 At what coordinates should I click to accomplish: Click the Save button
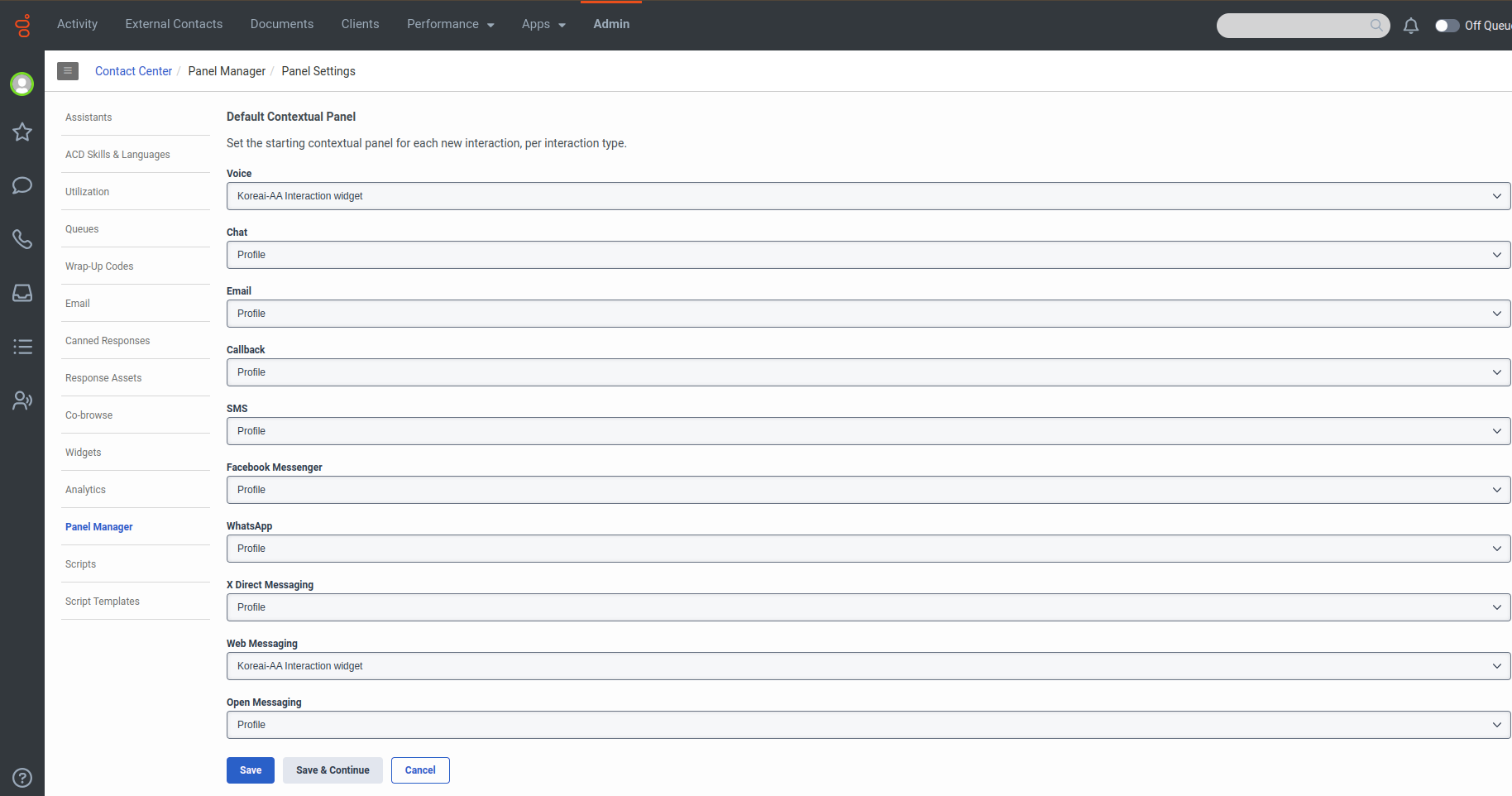click(250, 770)
